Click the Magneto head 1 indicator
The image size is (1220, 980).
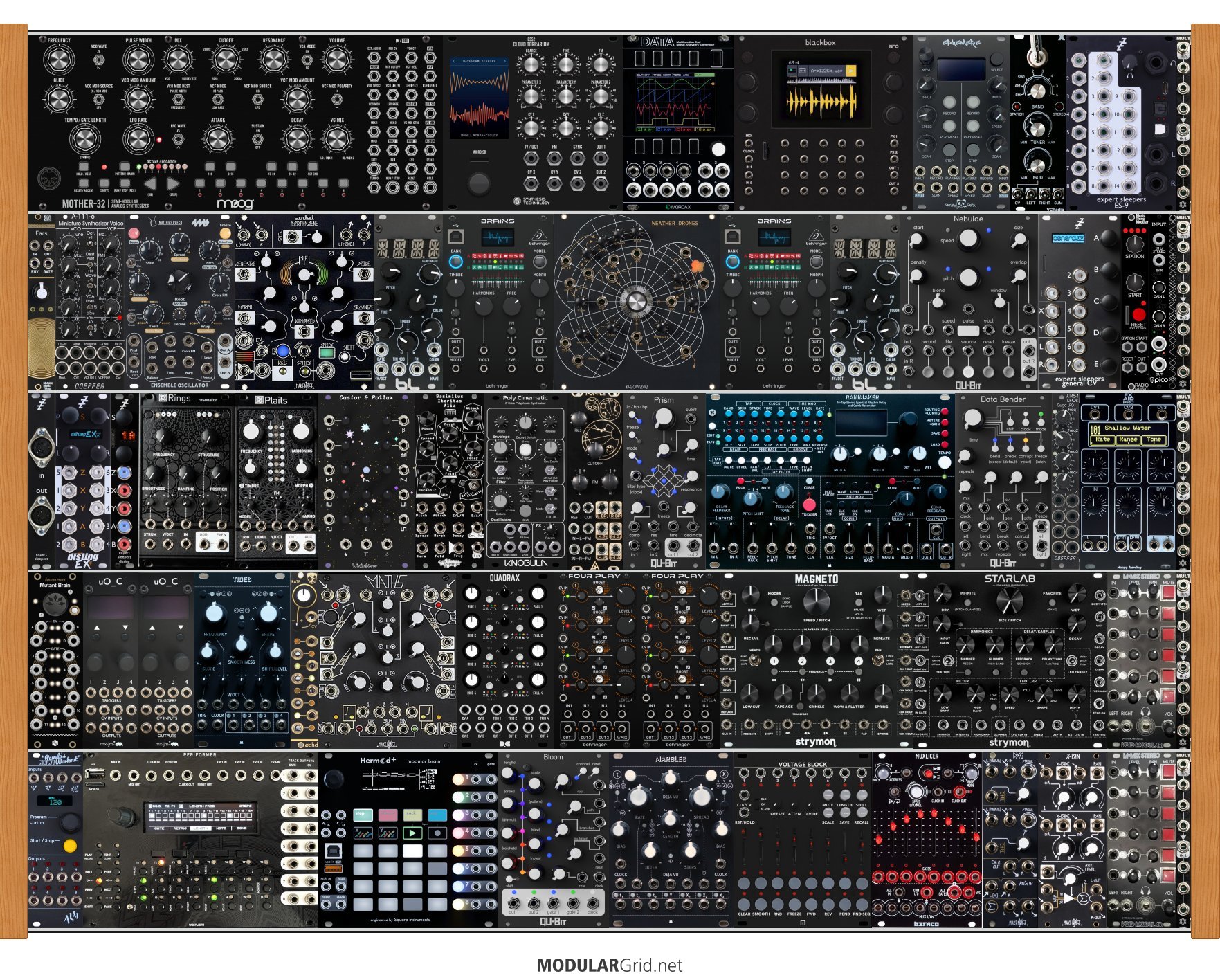774,661
